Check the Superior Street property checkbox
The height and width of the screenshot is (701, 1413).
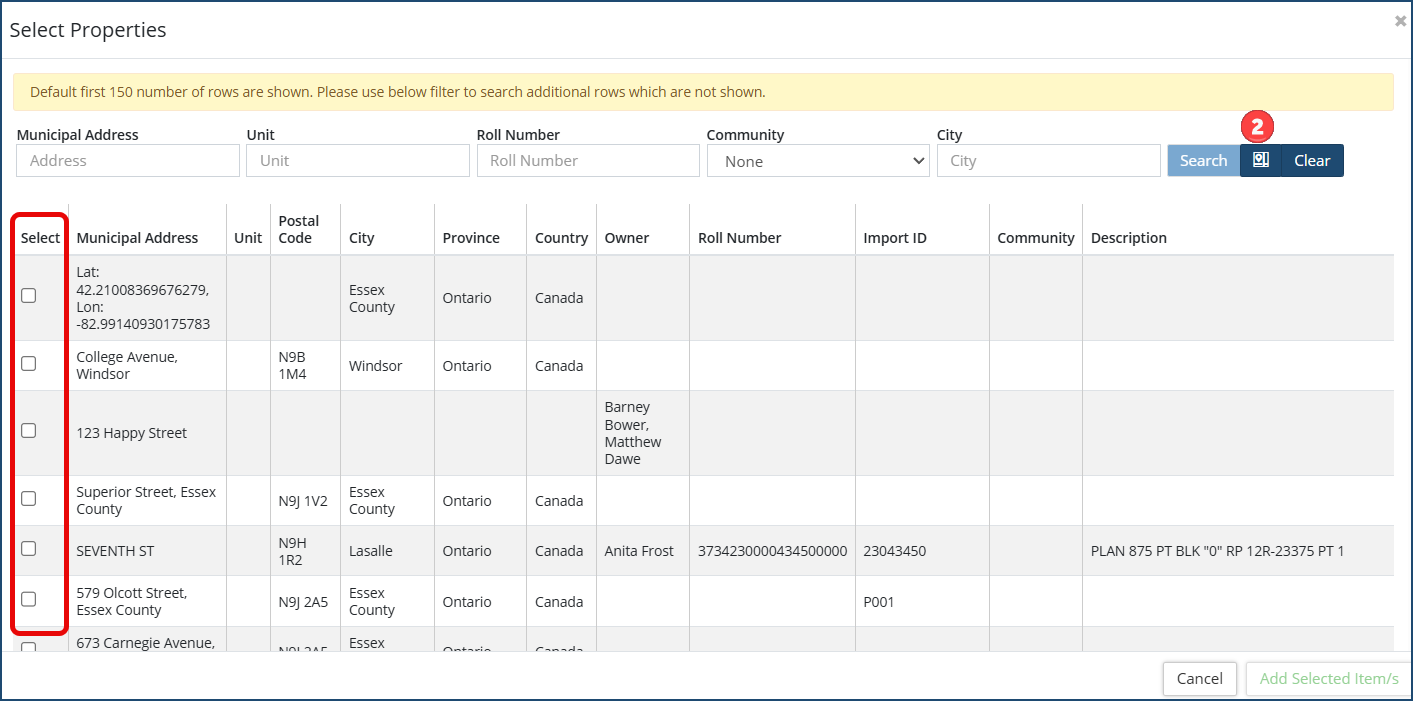(29, 499)
